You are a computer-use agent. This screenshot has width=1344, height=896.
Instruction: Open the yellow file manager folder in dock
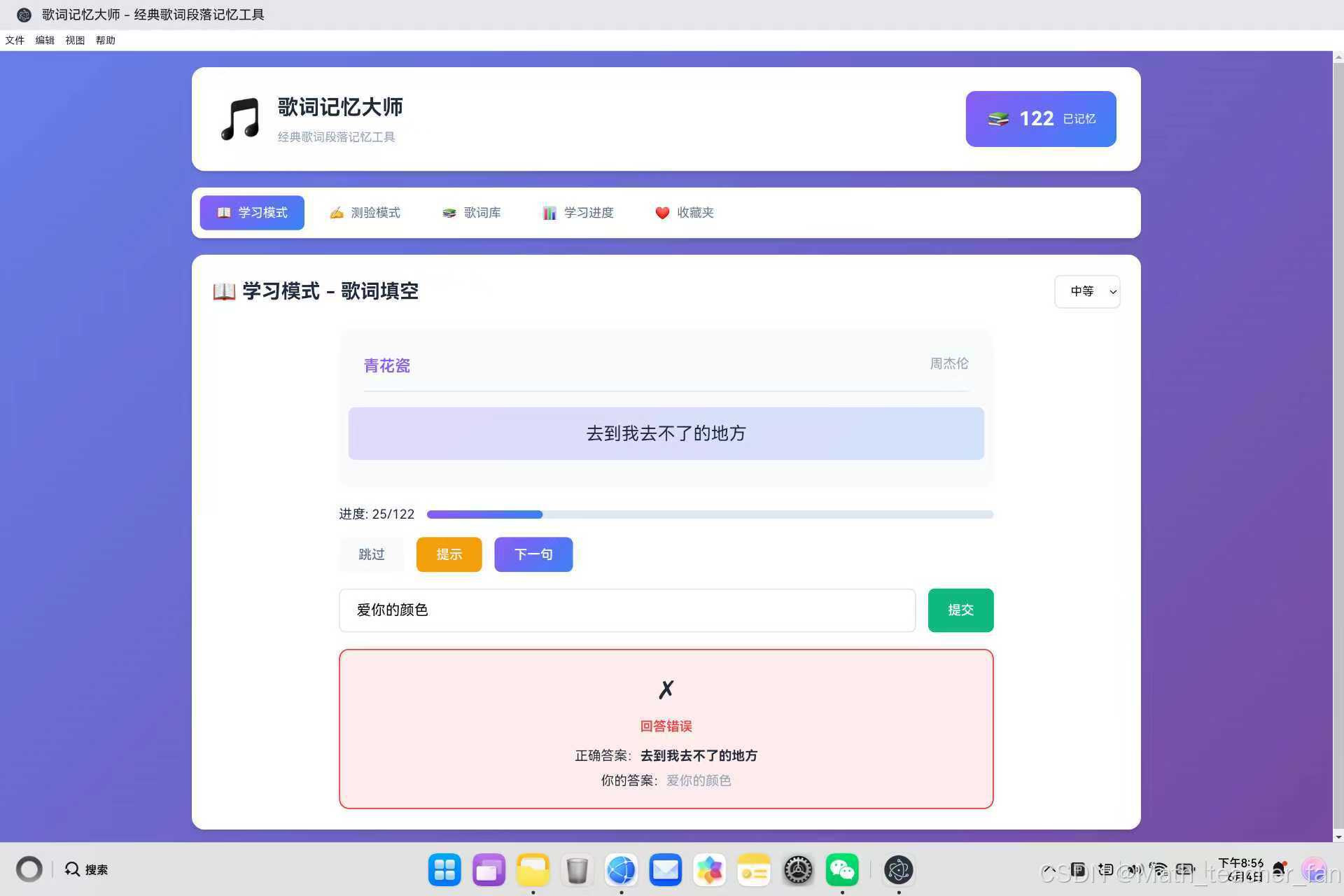[x=533, y=870]
